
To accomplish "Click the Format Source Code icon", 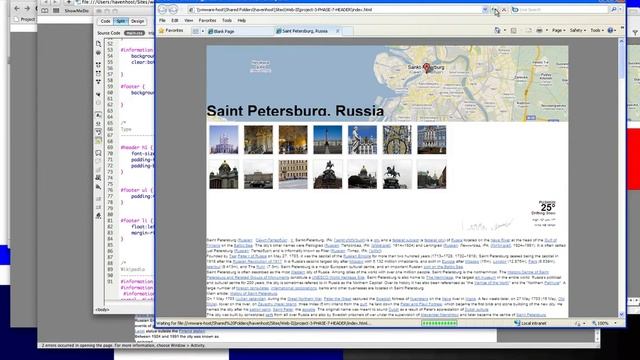I will 98,216.
